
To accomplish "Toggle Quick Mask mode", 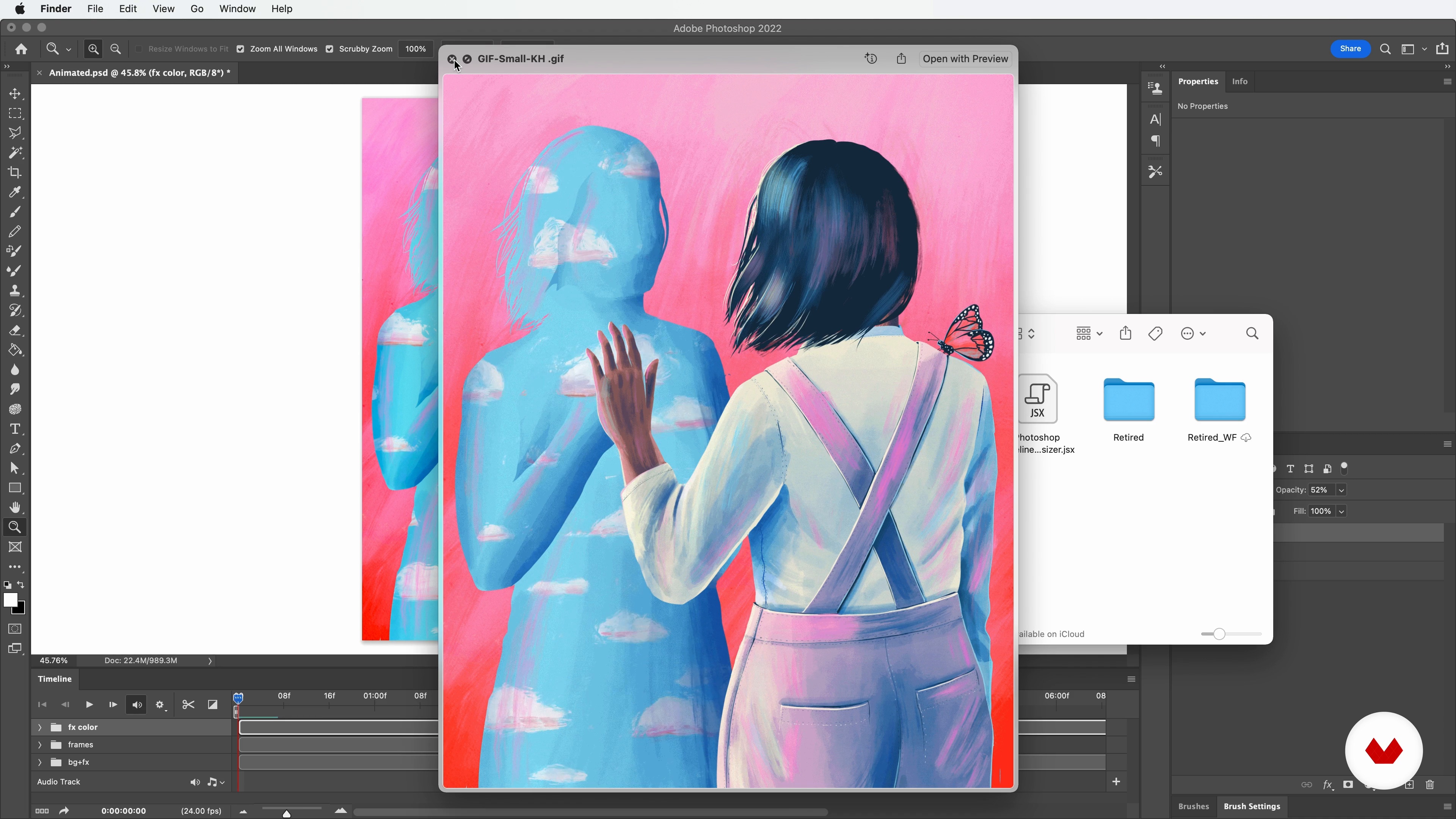I will point(15,629).
